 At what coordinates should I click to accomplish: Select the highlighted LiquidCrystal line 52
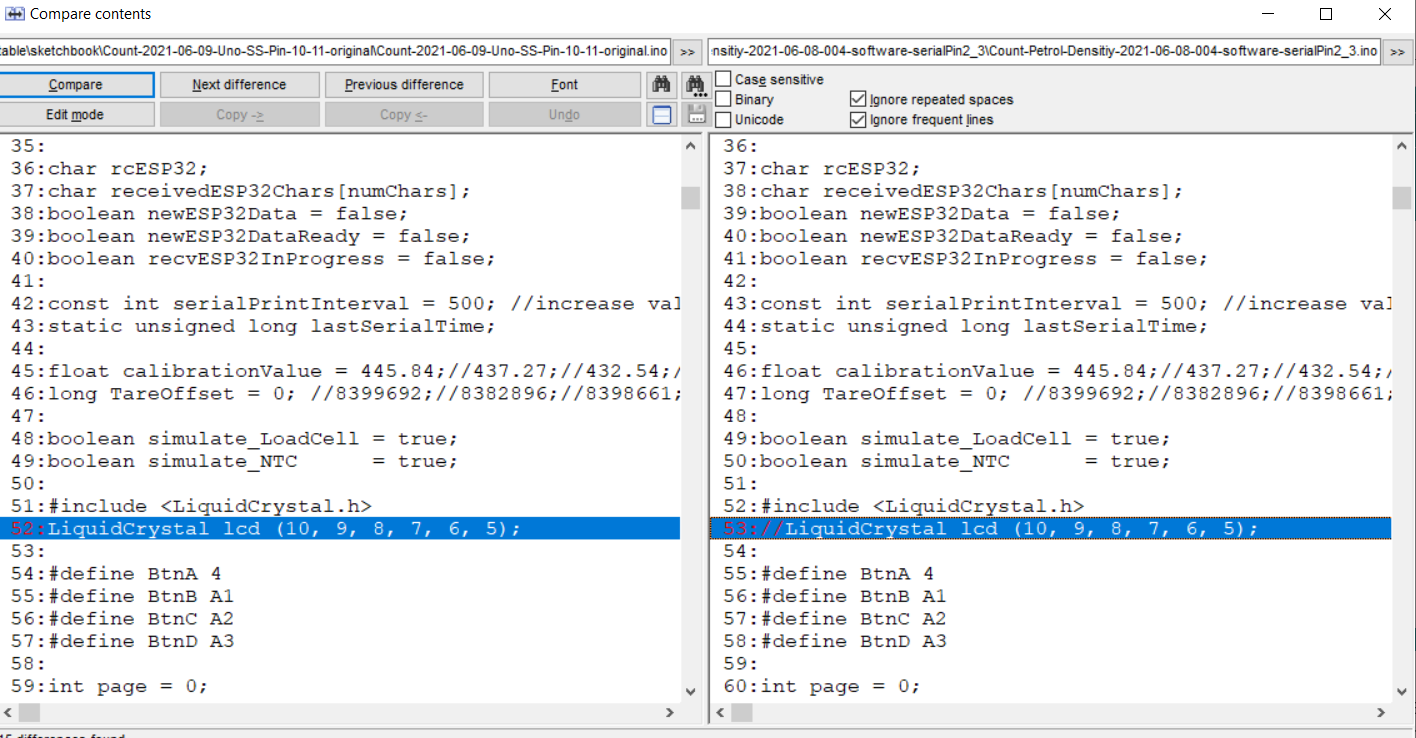pyautogui.click(x=300, y=528)
